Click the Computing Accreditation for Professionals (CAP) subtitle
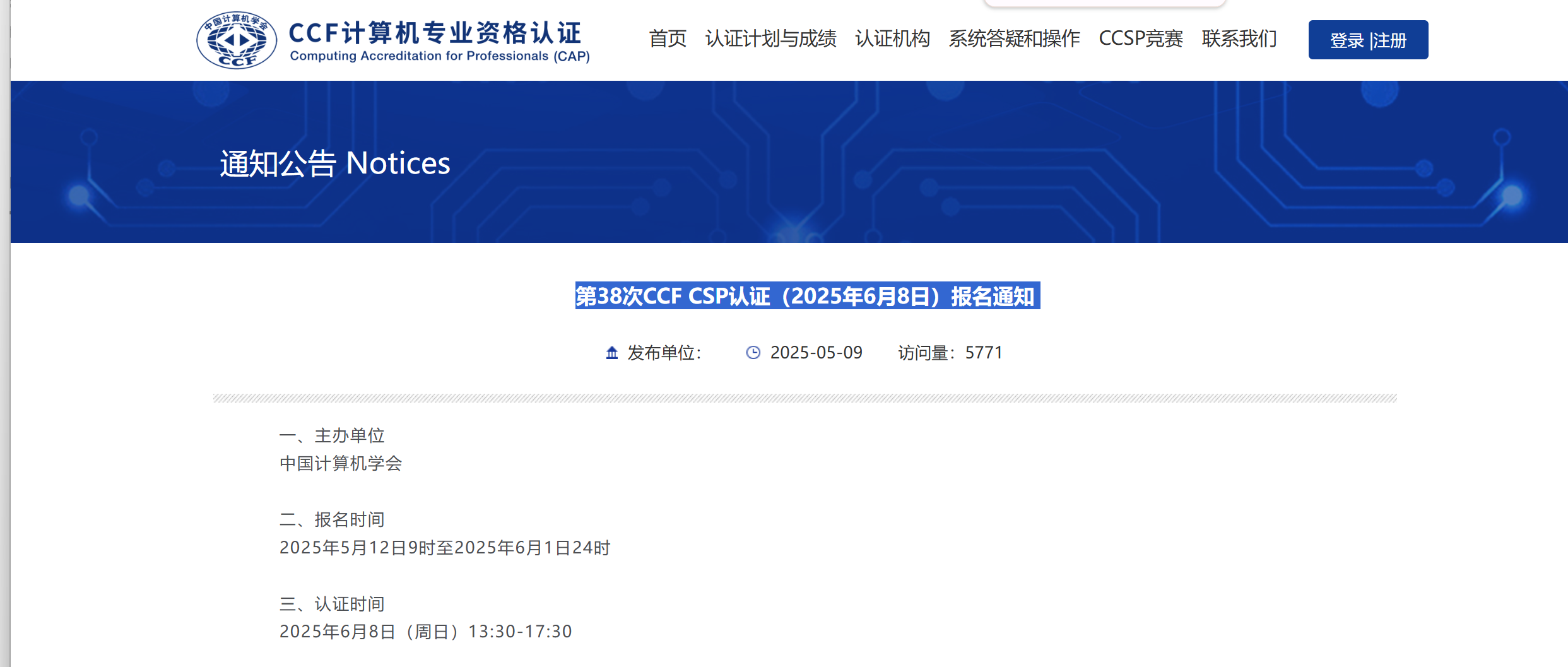This screenshot has height=667, width=1568. click(x=440, y=56)
